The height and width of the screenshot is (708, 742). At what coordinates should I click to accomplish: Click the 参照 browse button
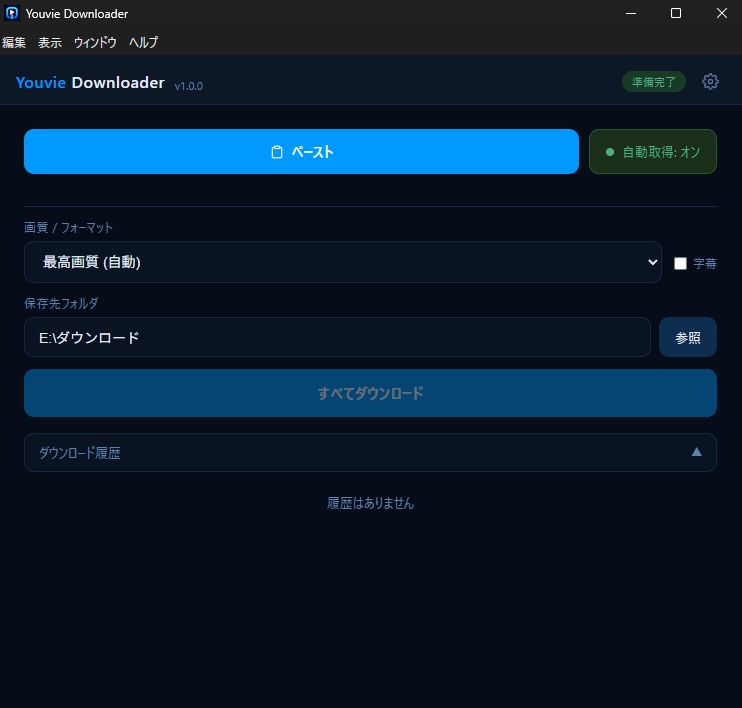pyautogui.click(x=688, y=337)
